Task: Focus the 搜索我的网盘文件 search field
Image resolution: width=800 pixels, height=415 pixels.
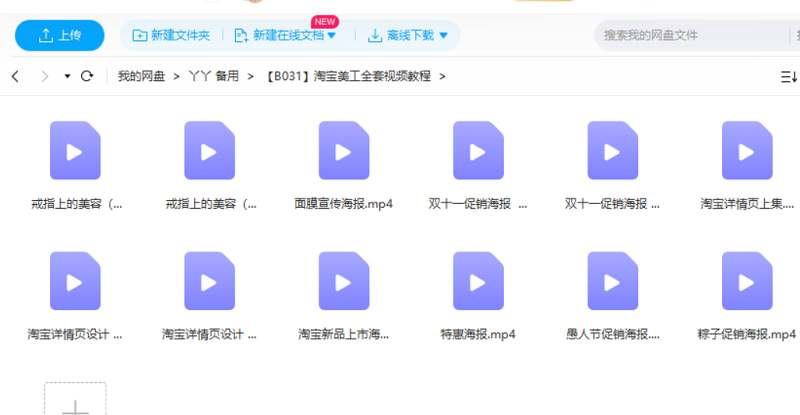Action: point(690,36)
